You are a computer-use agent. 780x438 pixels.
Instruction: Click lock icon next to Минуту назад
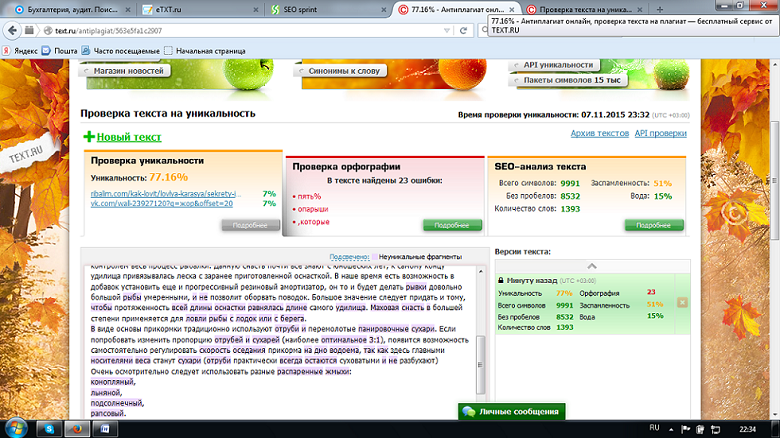[500, 280]
